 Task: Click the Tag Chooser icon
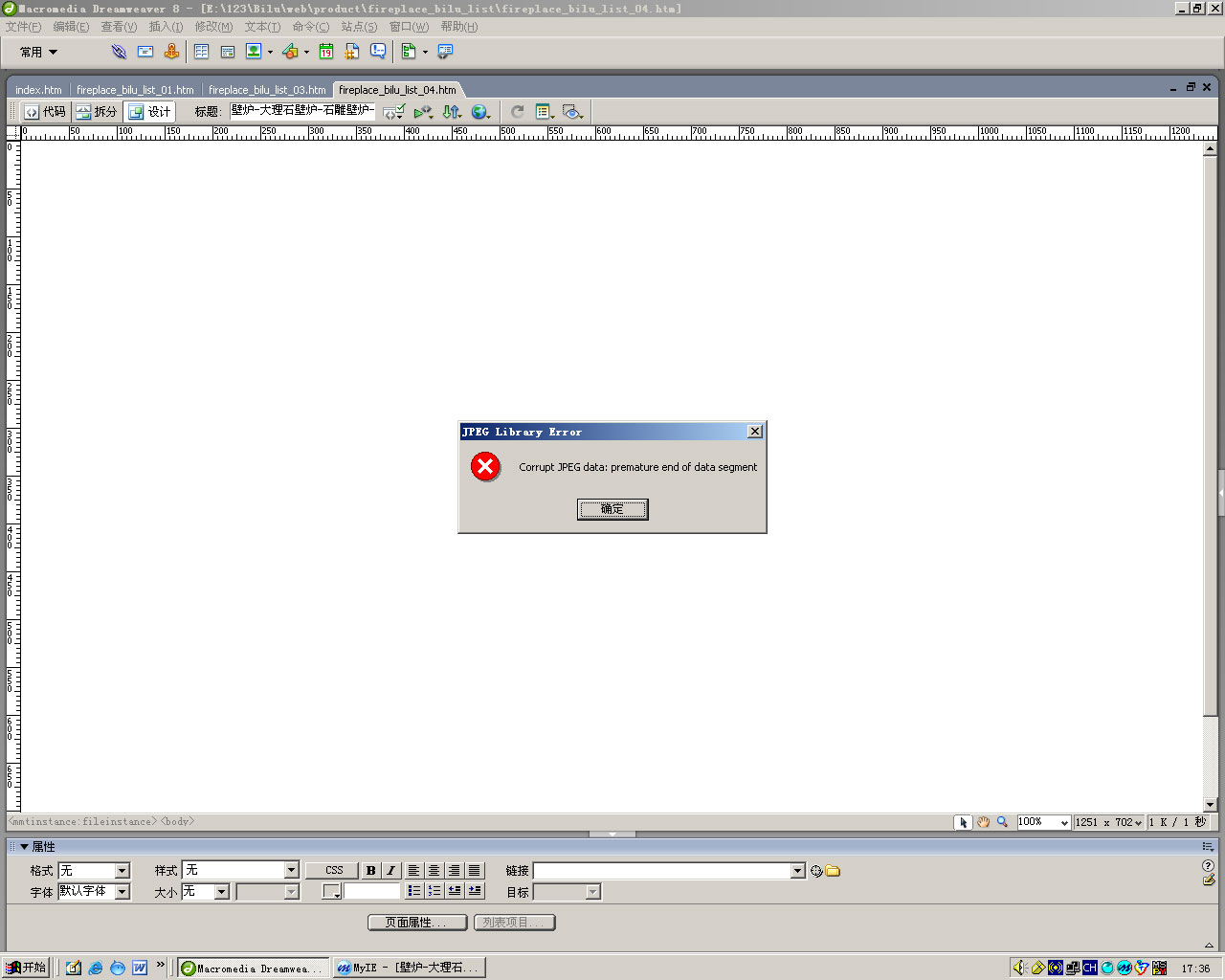[x=445, y=52]
